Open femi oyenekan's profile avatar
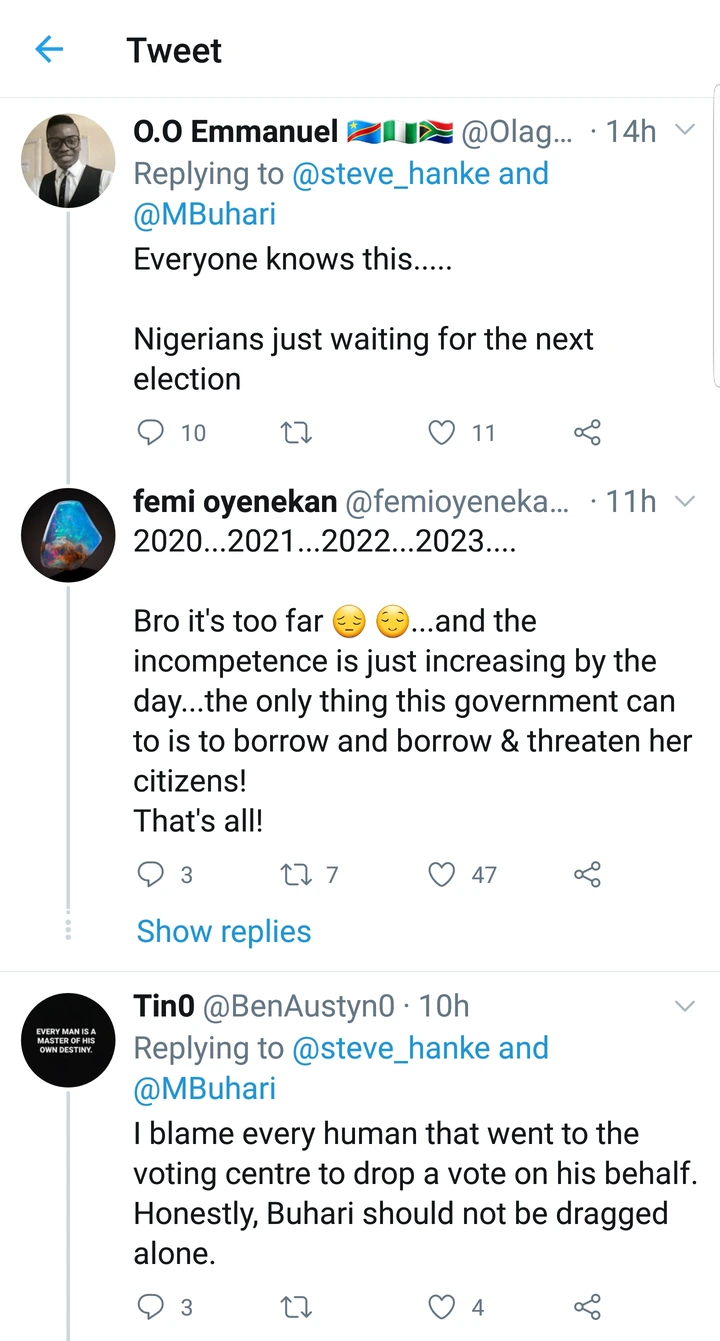This screenshot has height=1341, width=720. tap(69, 535)
